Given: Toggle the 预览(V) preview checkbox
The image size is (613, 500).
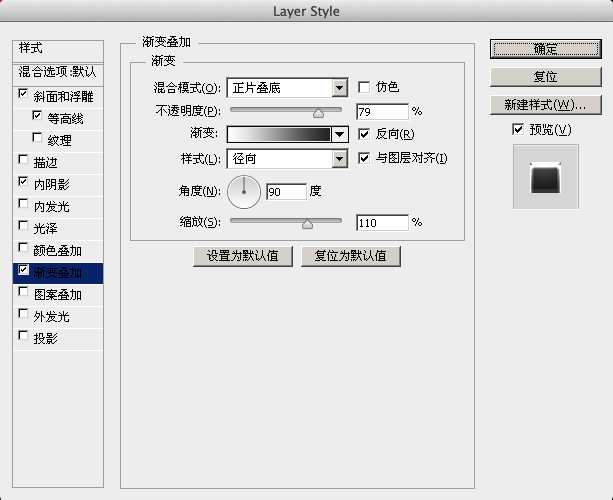Looking at the screenshot, I should (x=518, y=129).
